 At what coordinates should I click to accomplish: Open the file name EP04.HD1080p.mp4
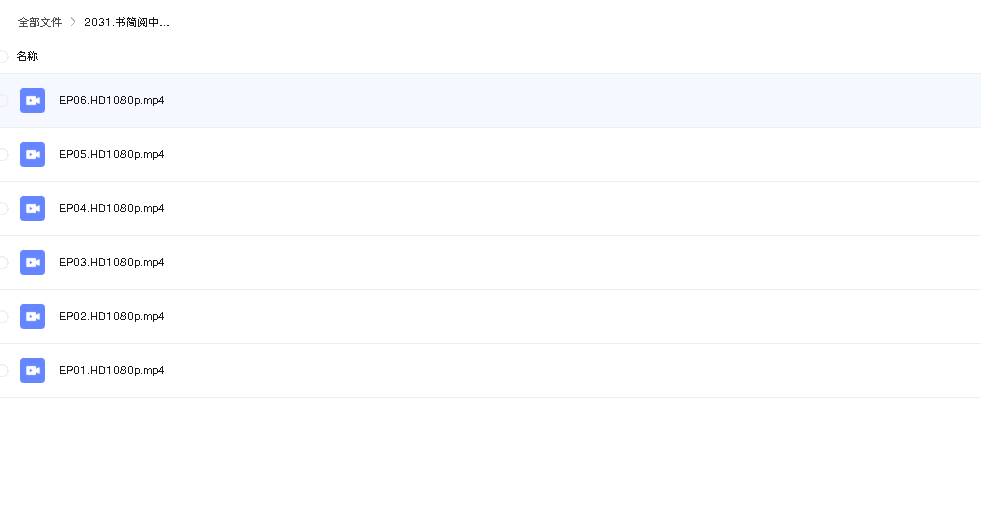pos(111,208)
